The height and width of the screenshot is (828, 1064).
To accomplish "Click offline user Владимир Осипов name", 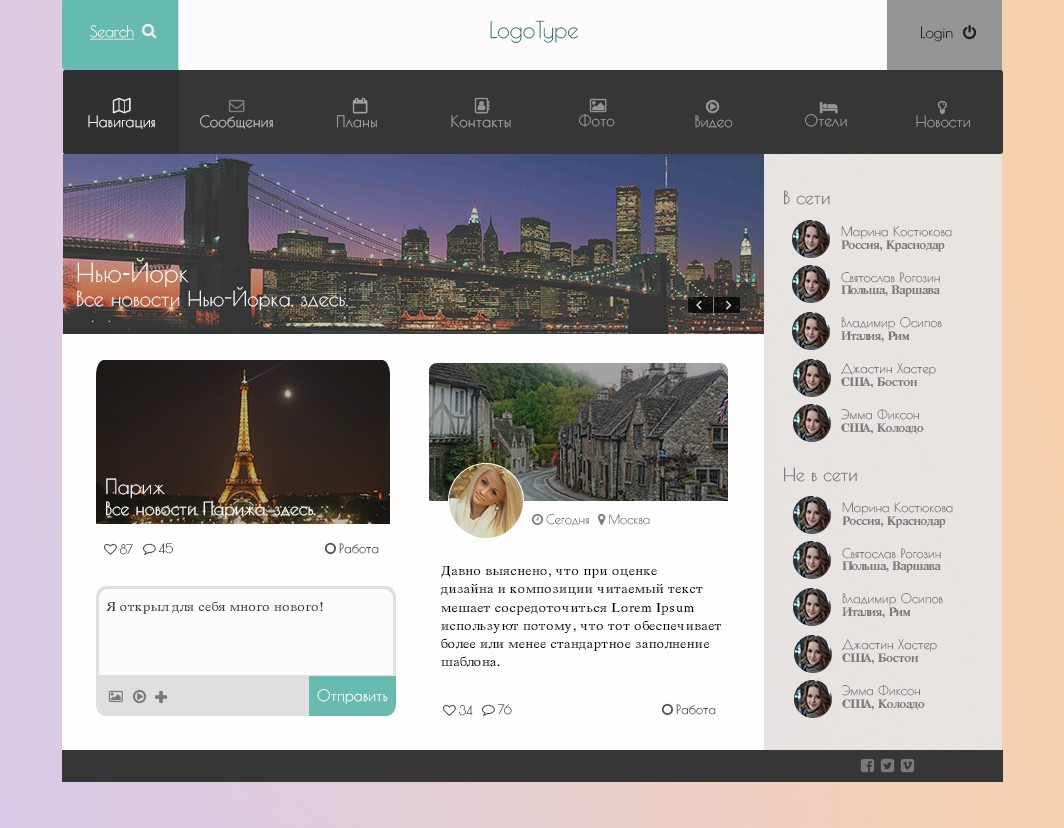I will pos(892,599).
